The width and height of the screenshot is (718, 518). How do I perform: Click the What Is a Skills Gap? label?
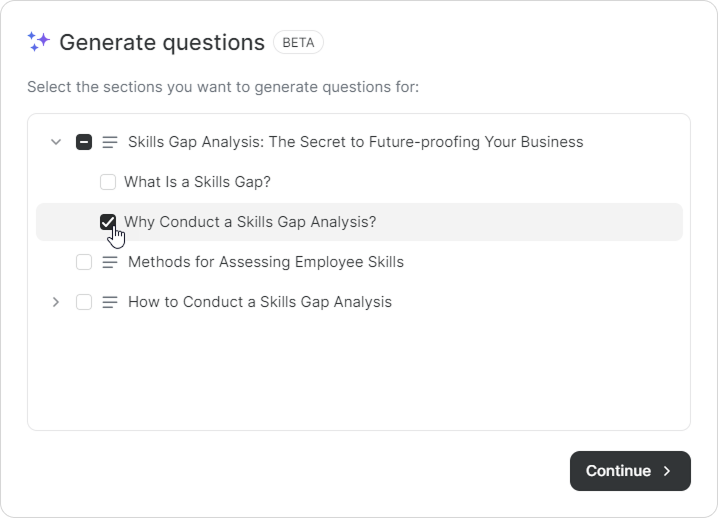(197, 182)
